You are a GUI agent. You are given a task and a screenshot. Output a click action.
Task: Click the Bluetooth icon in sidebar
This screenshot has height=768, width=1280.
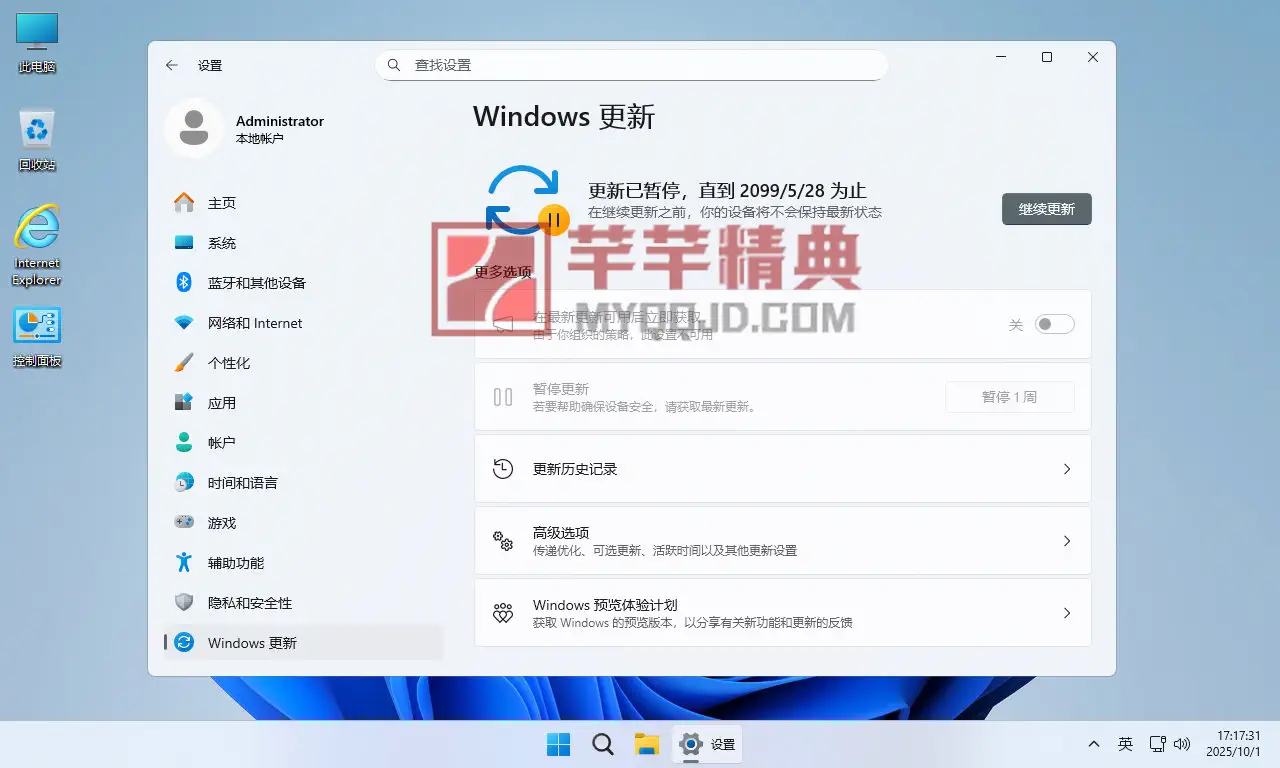pos(184,282)
